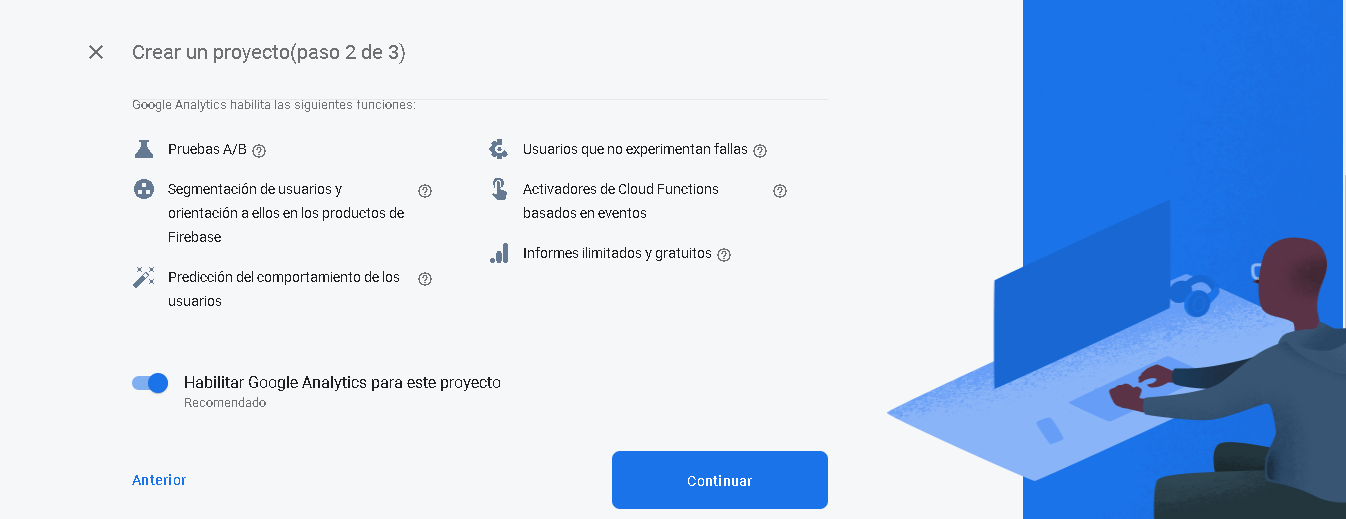Click the crash-free users gear icon

tap(498, 149)
